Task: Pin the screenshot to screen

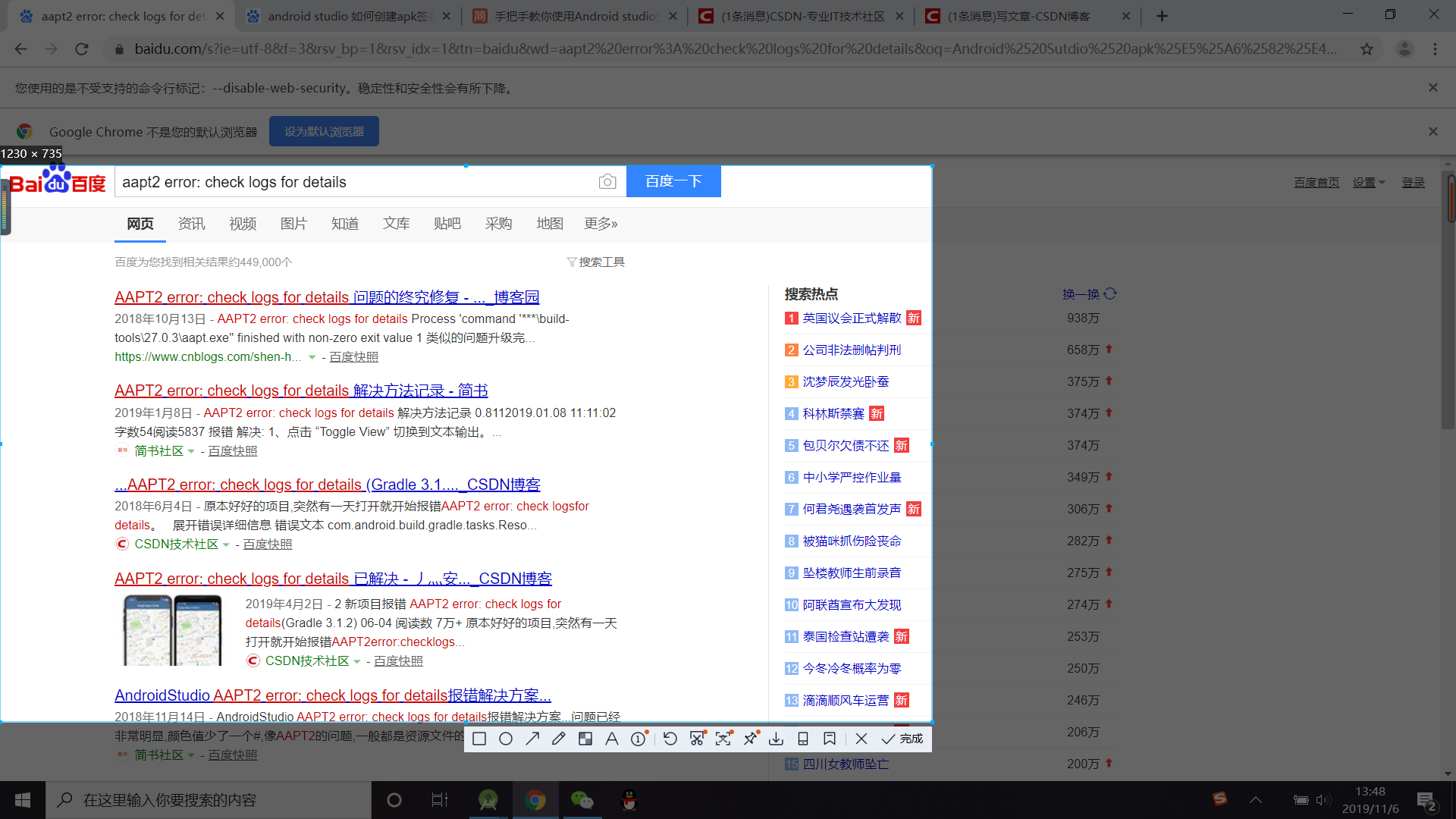Action: (x=750, y=739)
